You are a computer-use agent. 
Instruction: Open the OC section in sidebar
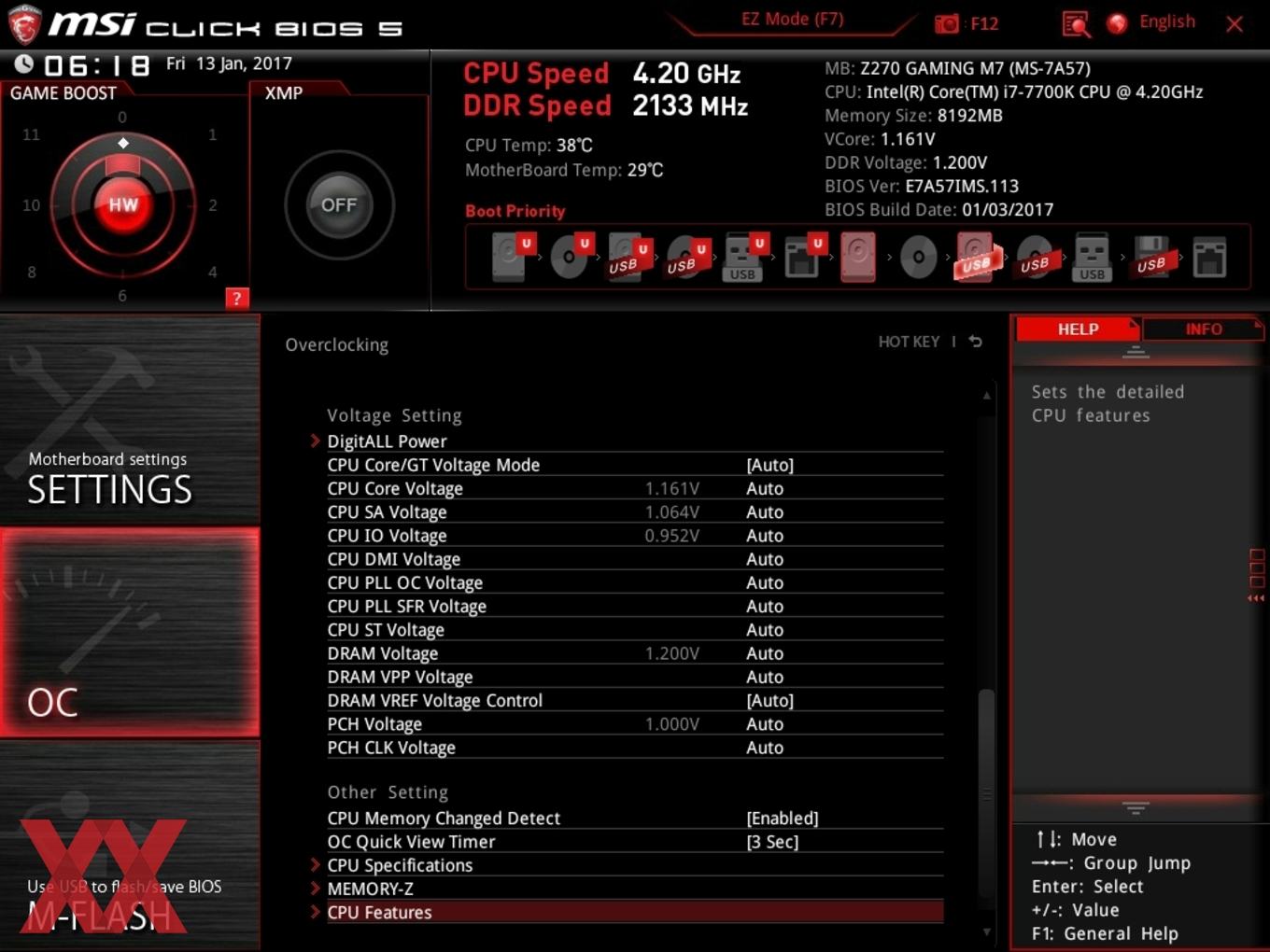tap(130, 632)
